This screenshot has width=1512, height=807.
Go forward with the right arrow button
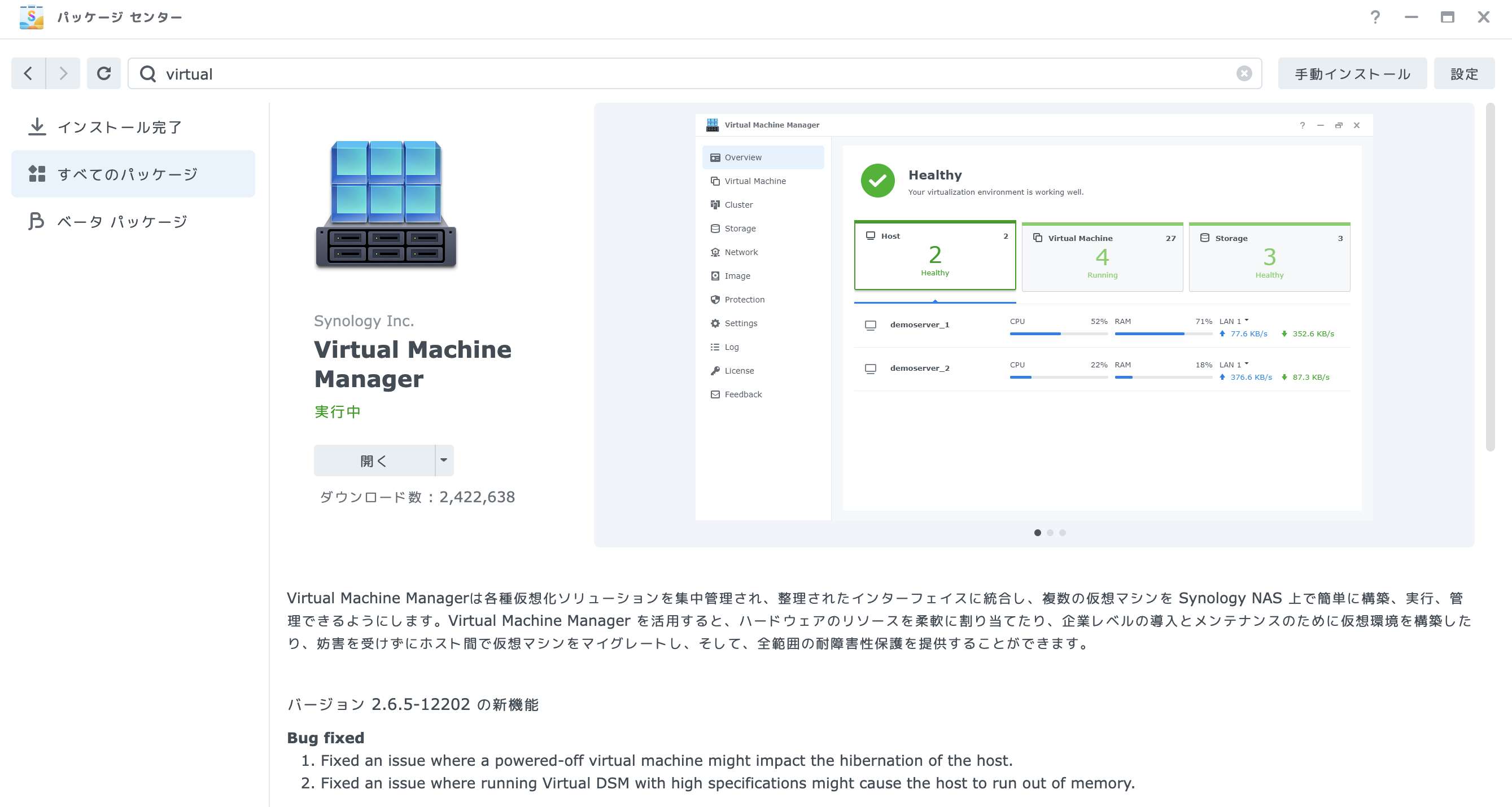coord(63,73)
